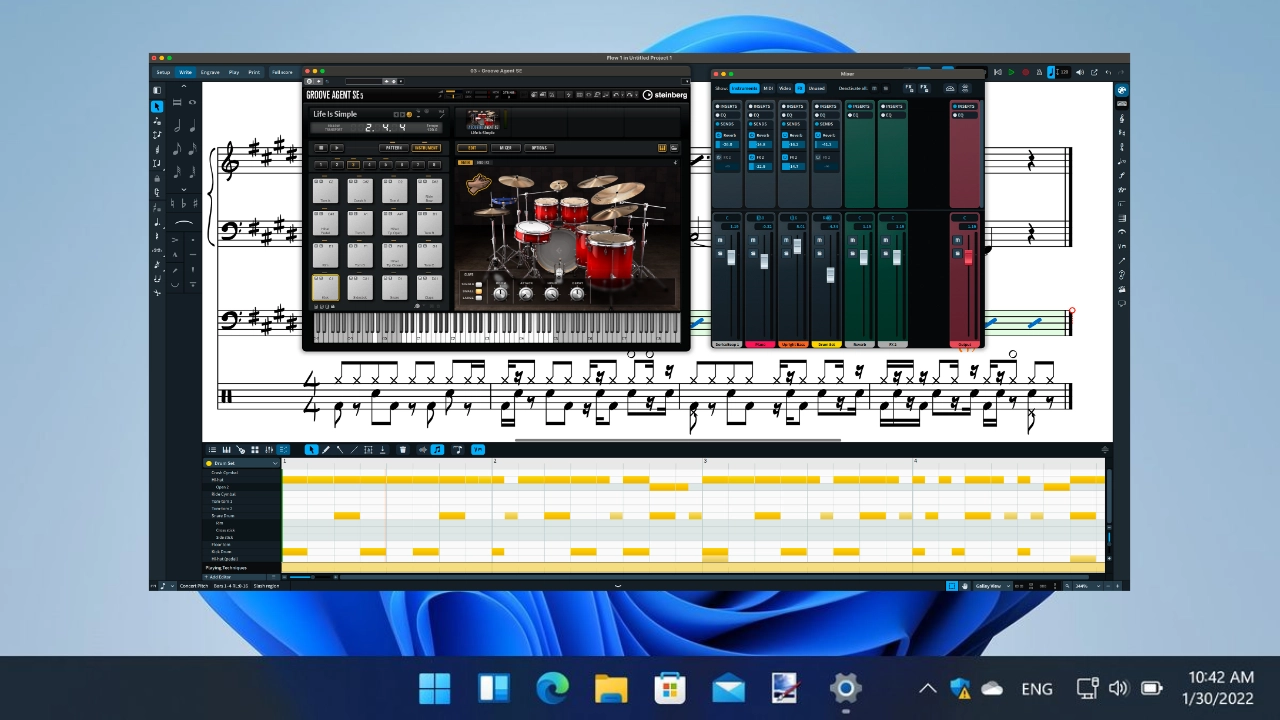
Task: Select Life Is Simple kit thumbnail
Action: pyautogui.click(x=483, y=121)
